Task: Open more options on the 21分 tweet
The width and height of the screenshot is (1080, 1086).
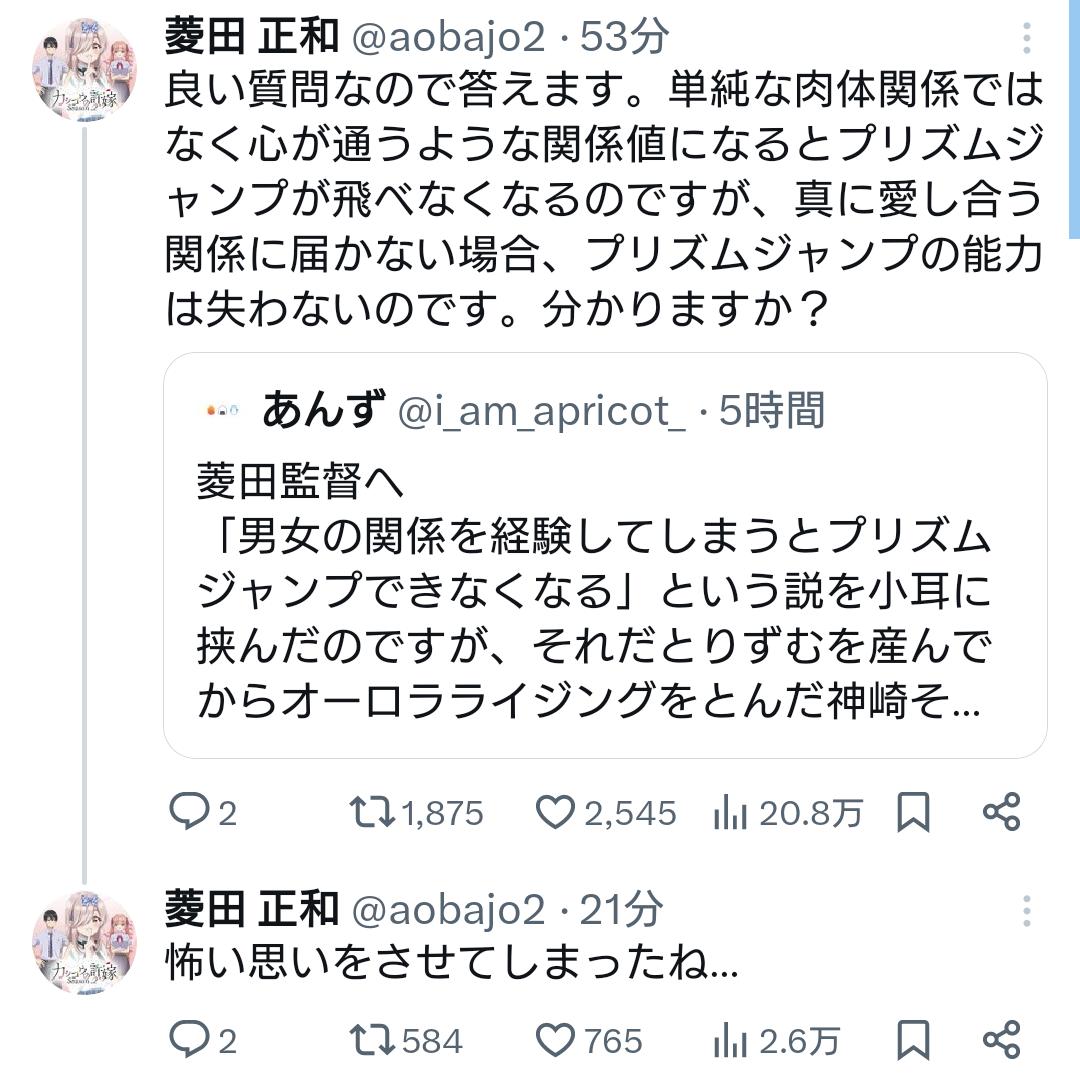Action: pyautogui.click(x=1027, y=911)
